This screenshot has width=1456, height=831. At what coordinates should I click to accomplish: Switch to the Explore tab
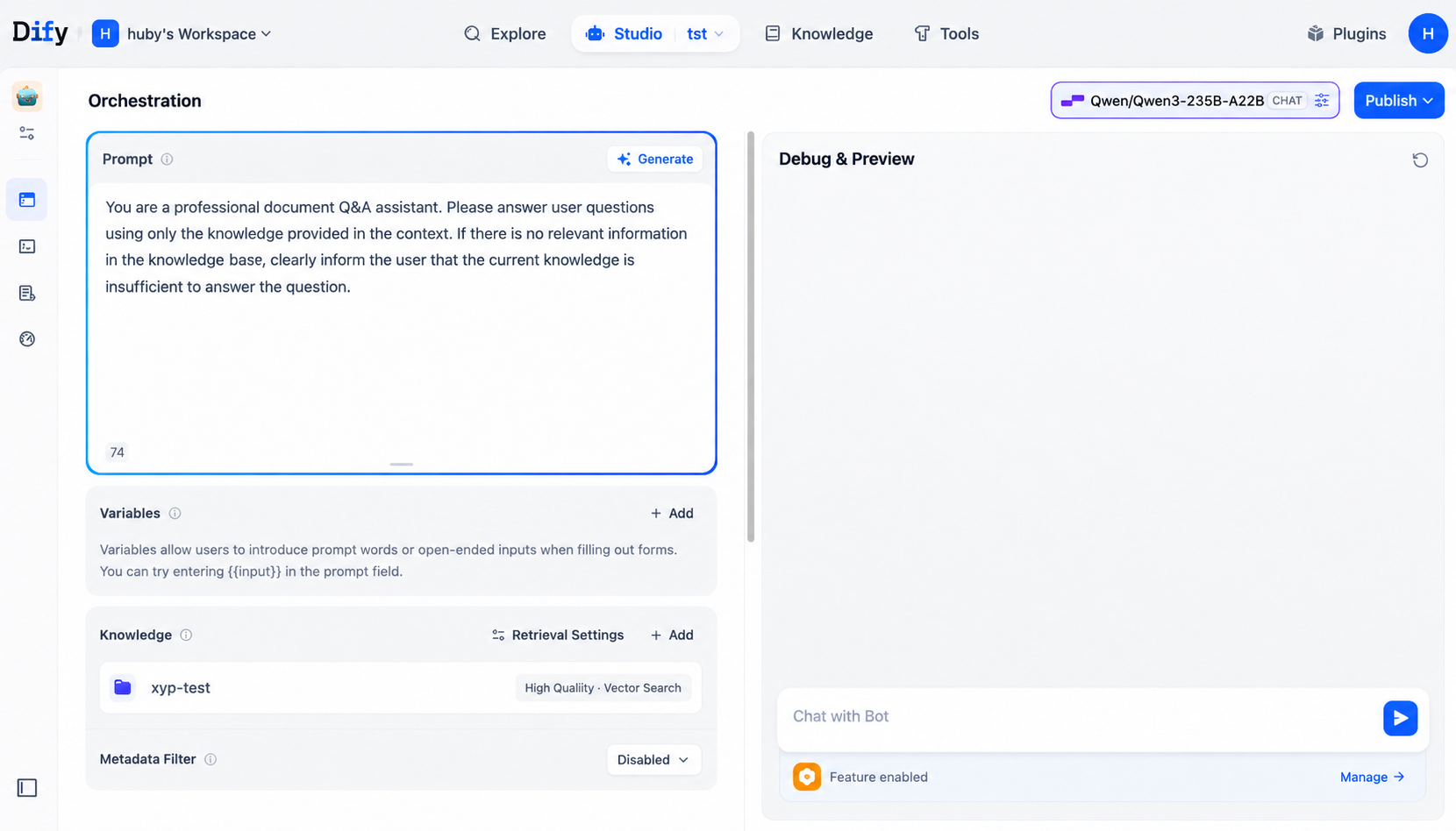click(505, 34)
